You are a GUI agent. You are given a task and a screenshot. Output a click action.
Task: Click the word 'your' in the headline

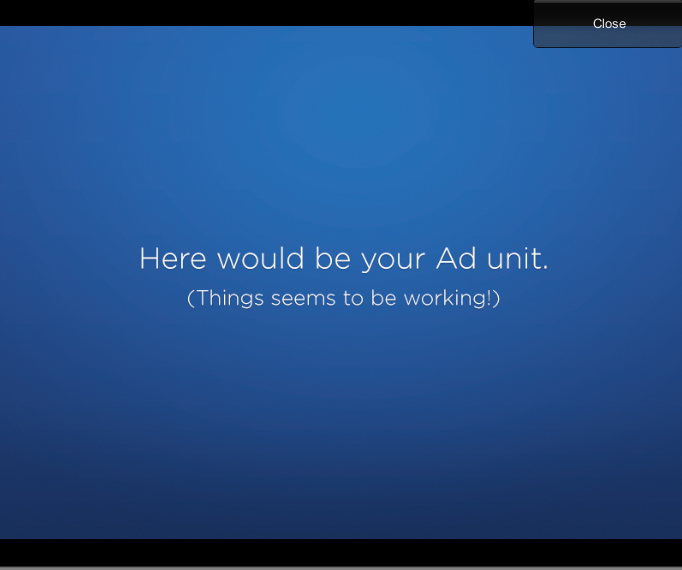click(394, 261)
